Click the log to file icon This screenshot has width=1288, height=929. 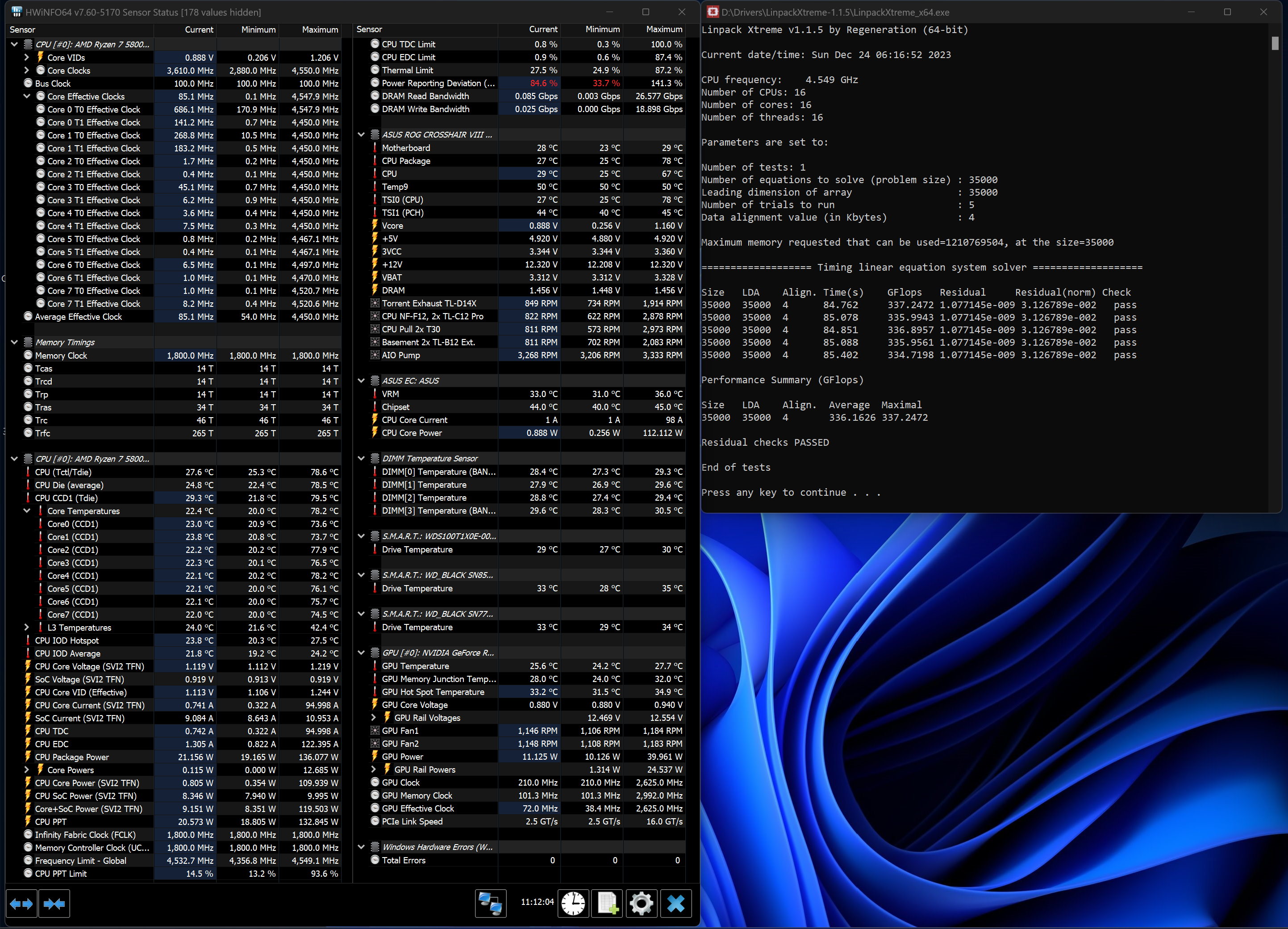tap(607, 904)
